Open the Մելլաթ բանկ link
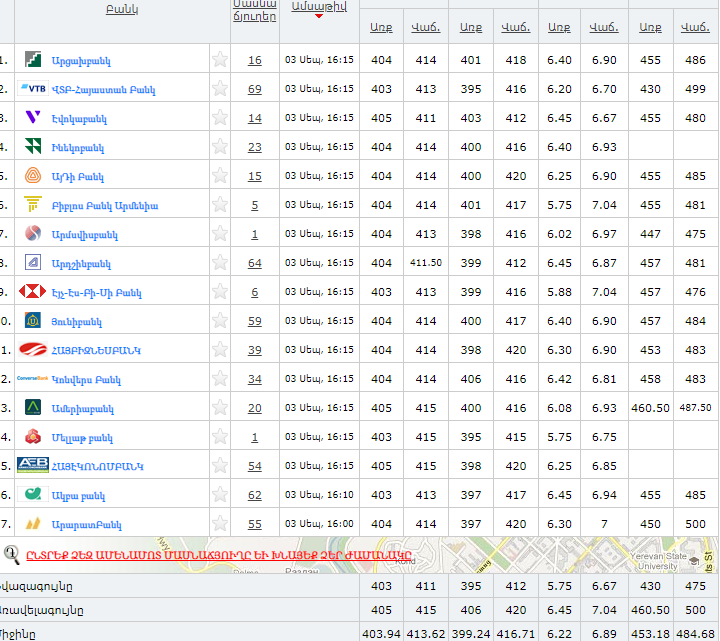The width and height of the screenshot is (720, 641). [x=82, y=438]
